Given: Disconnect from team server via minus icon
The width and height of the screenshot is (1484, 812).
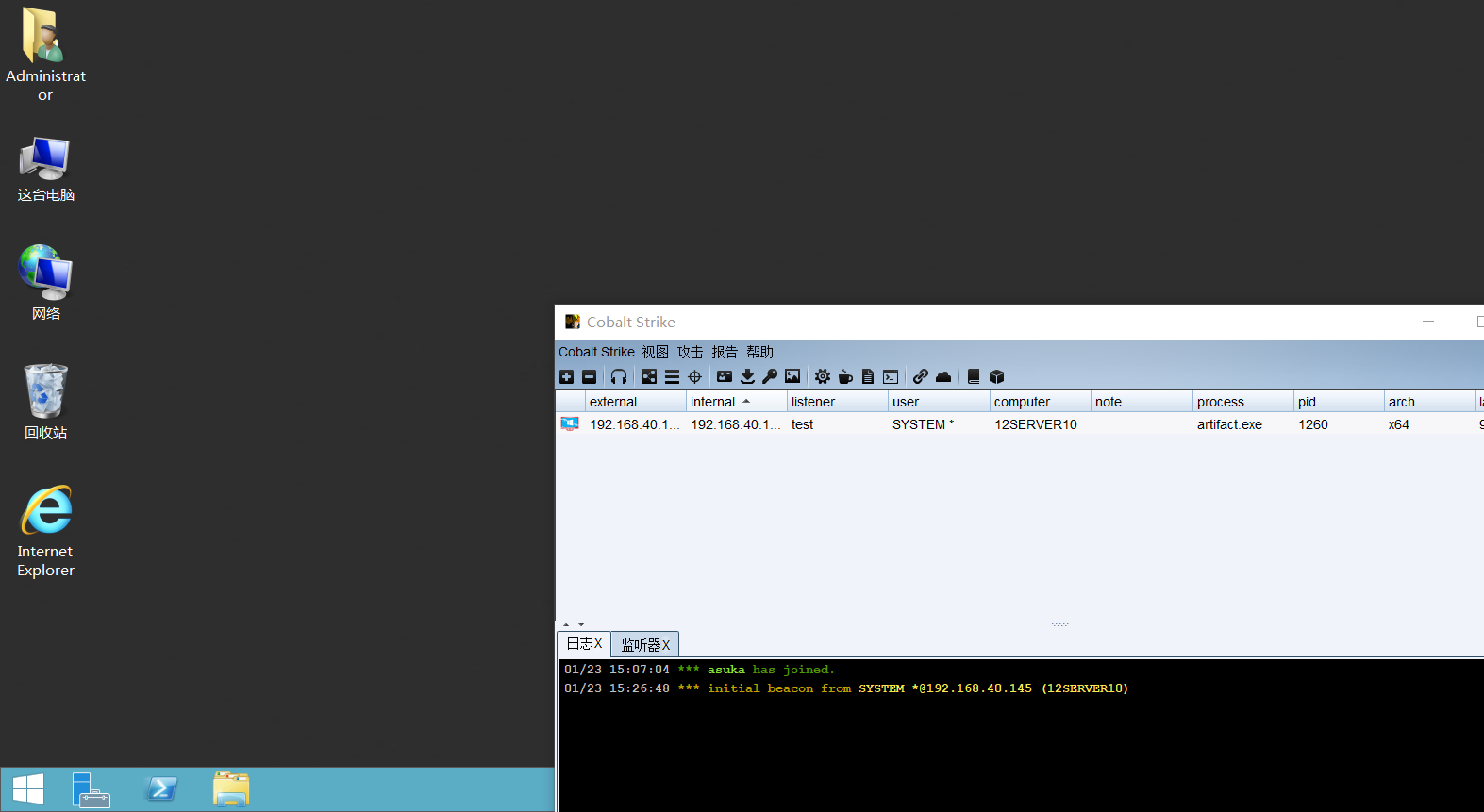Looking at the screenshot, I should pyautogui.click(x=590, y=376).
